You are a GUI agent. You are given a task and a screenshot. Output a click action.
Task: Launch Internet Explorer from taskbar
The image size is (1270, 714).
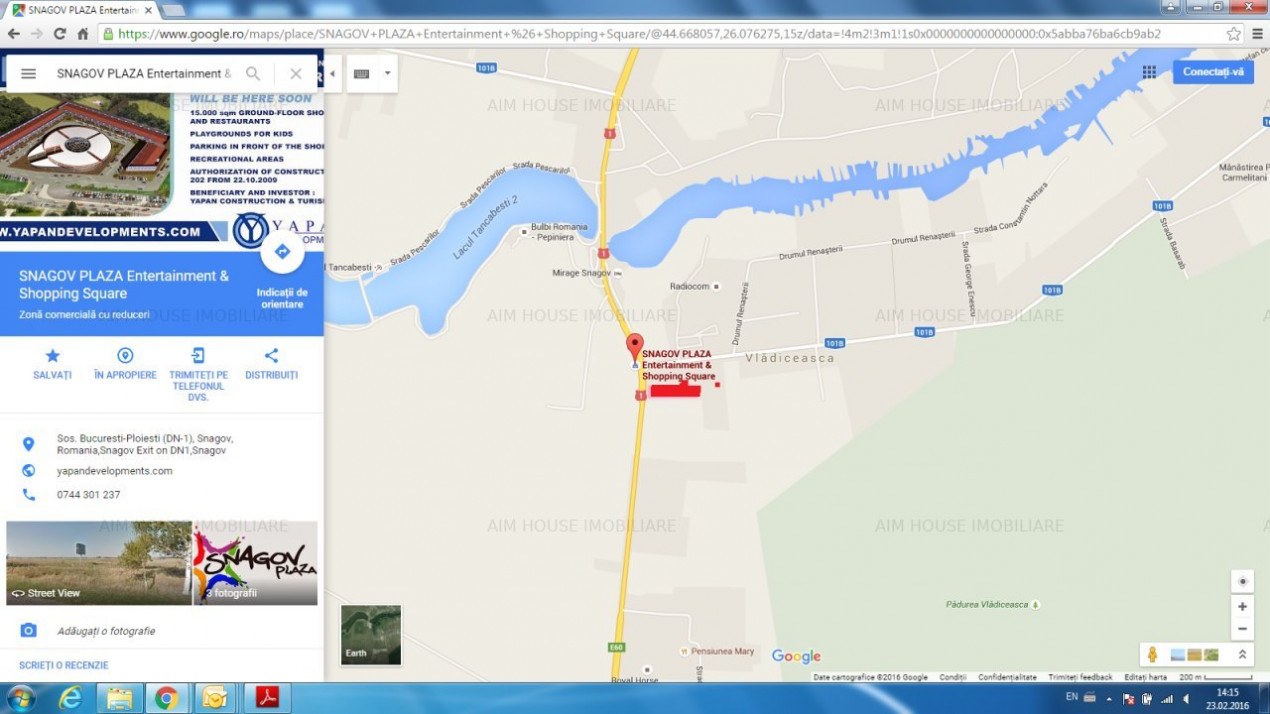(70, 698)
